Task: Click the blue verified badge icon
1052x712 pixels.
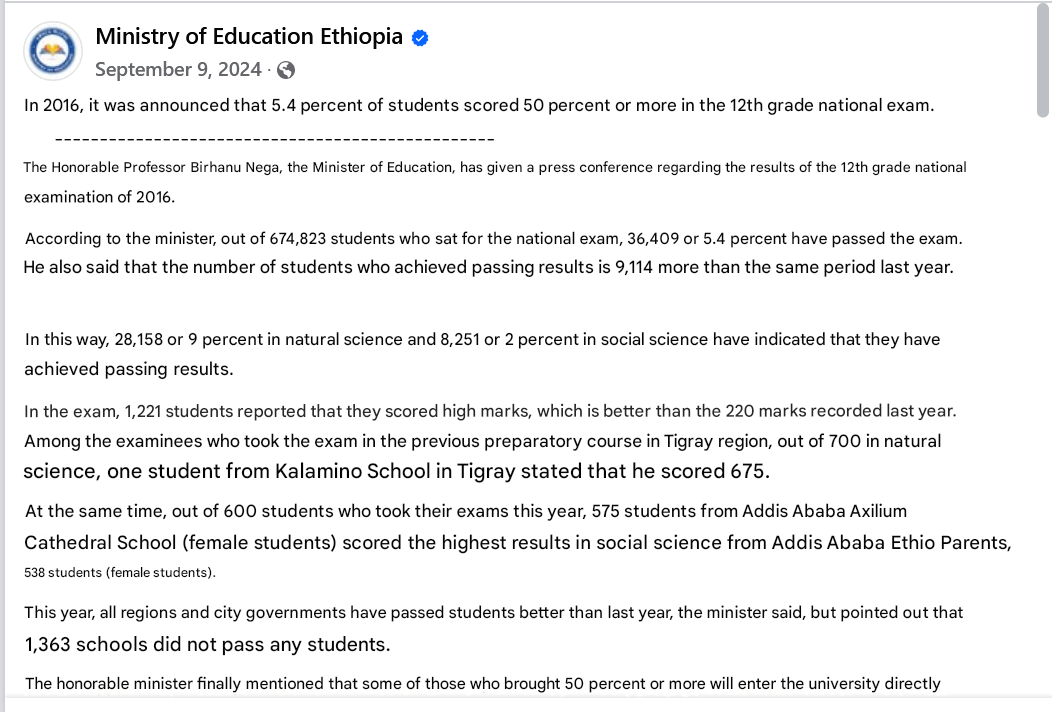Action: [420, 38]
